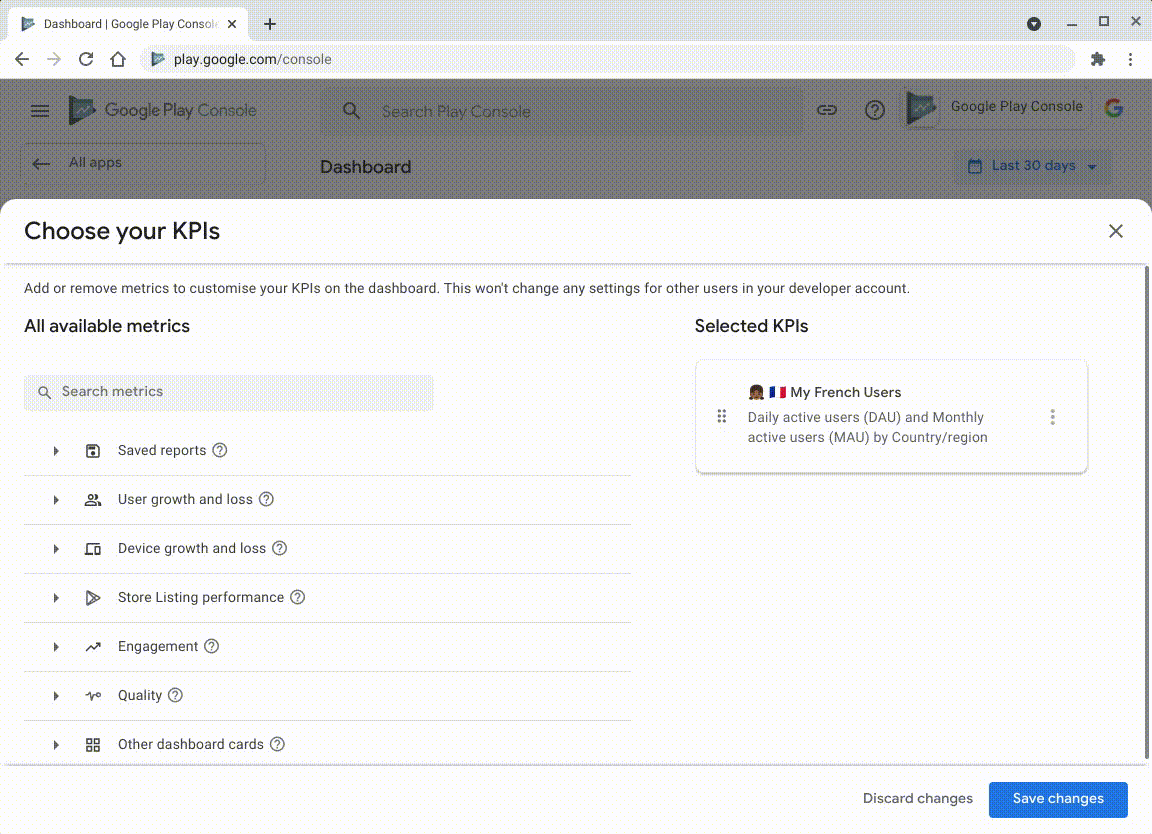Expand the User growth and loss category
This screenshot has width=1152, height=834.
[x=56, y=500]
